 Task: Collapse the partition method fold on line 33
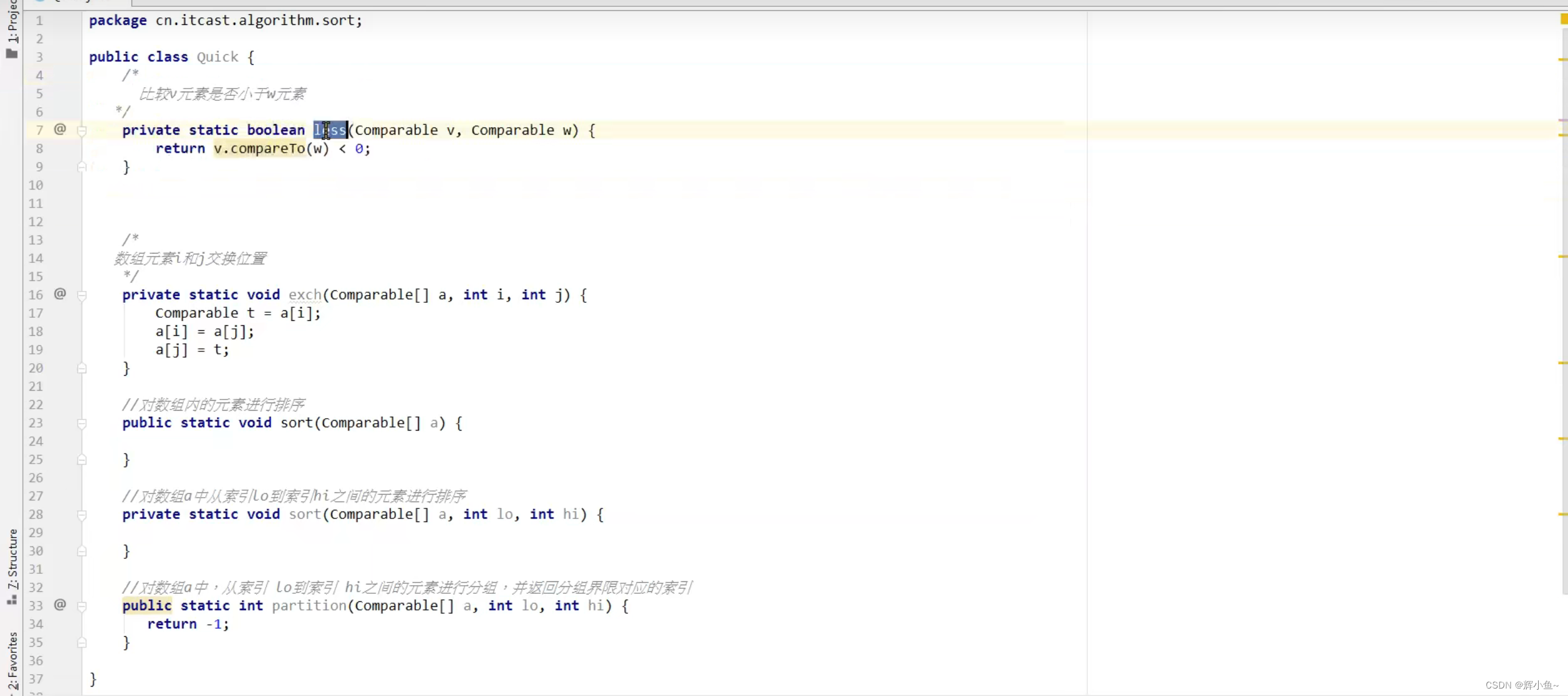click(x=82, y=606)
